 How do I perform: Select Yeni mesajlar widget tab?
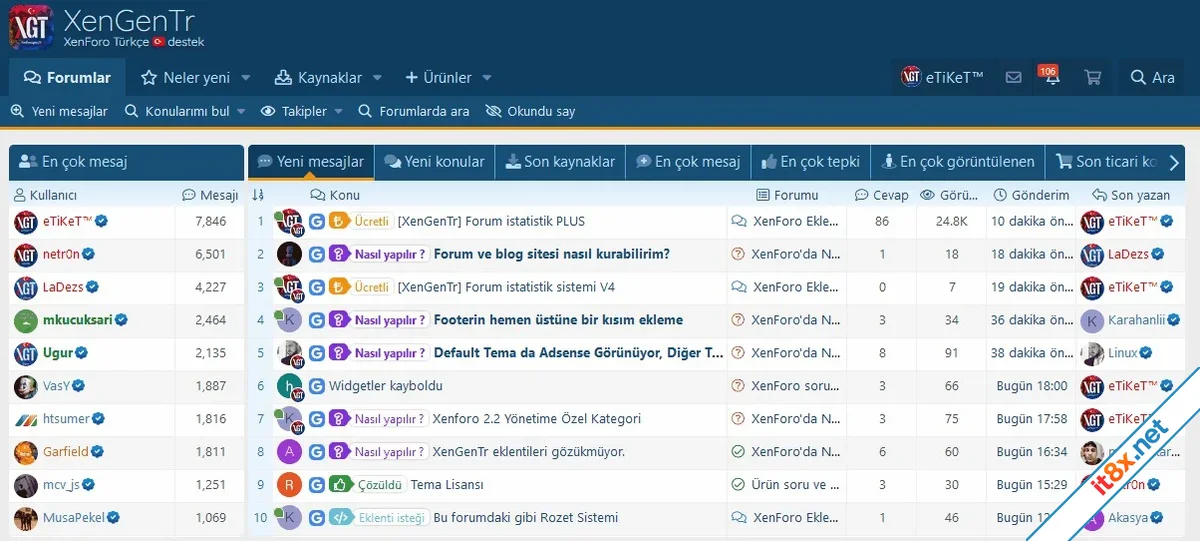click(x=311, y=161)
